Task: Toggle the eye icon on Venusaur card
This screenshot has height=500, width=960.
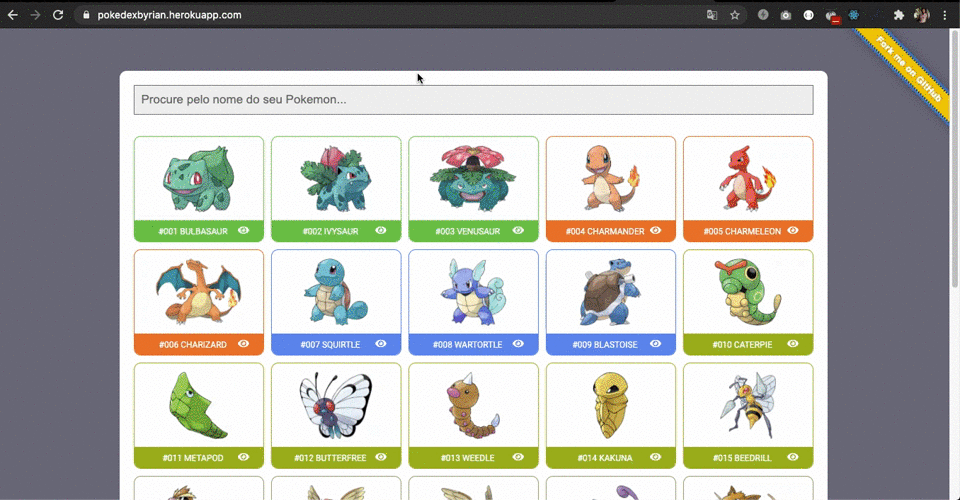Action: click(518, 231)
